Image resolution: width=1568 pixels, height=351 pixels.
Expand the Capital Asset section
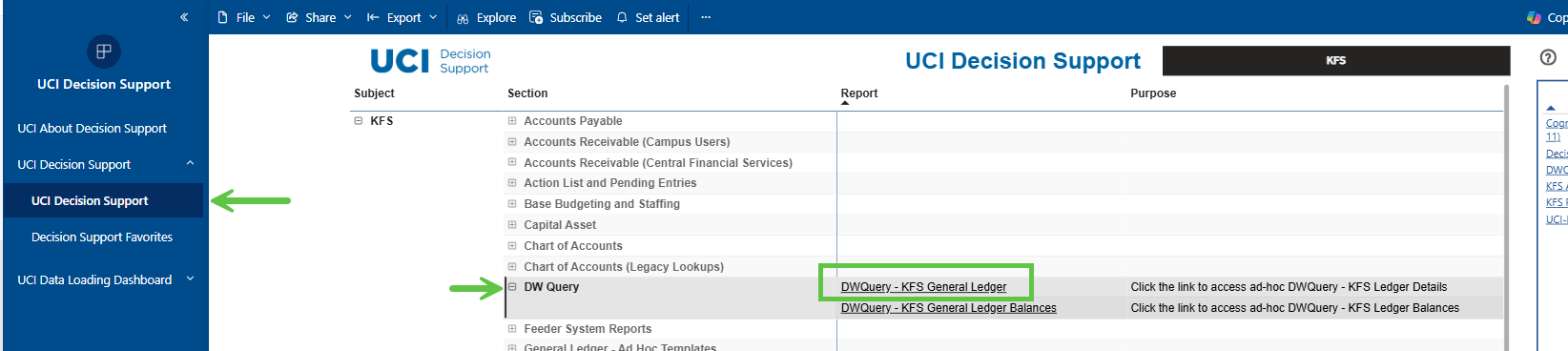point(512,225)
